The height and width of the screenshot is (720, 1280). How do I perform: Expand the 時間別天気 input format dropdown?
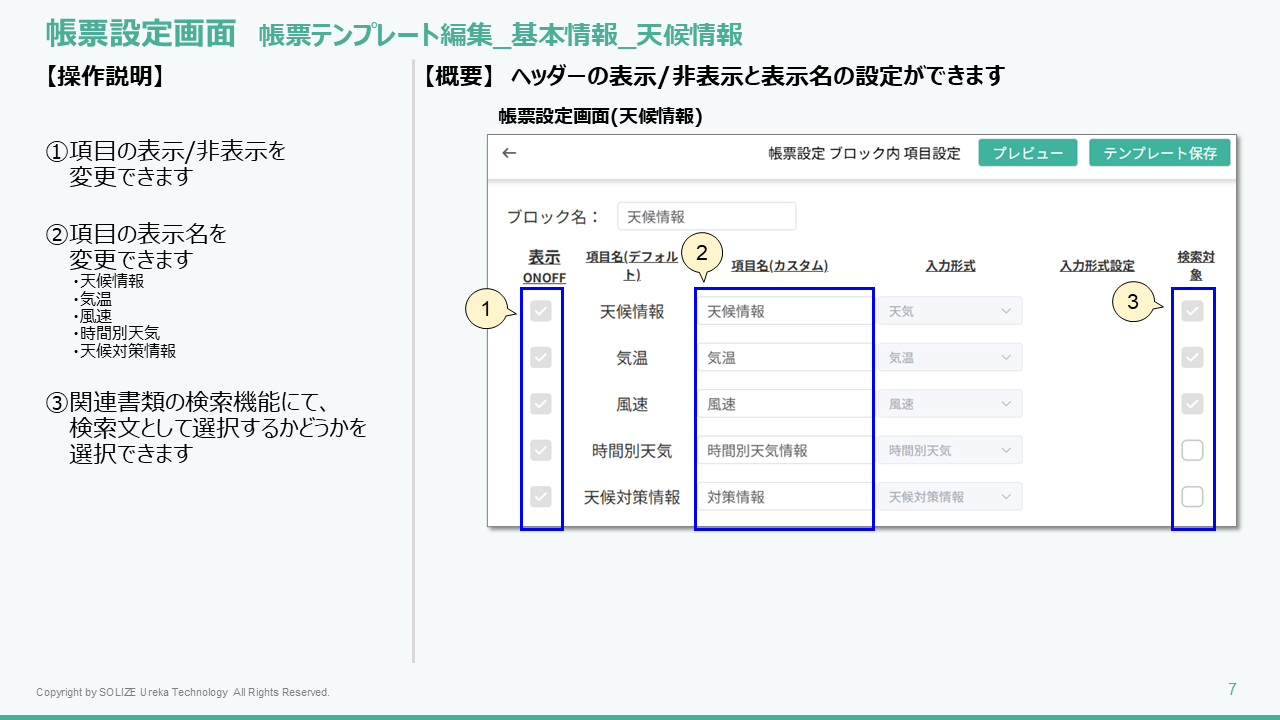pyautogui.click(x=950, y=450)
